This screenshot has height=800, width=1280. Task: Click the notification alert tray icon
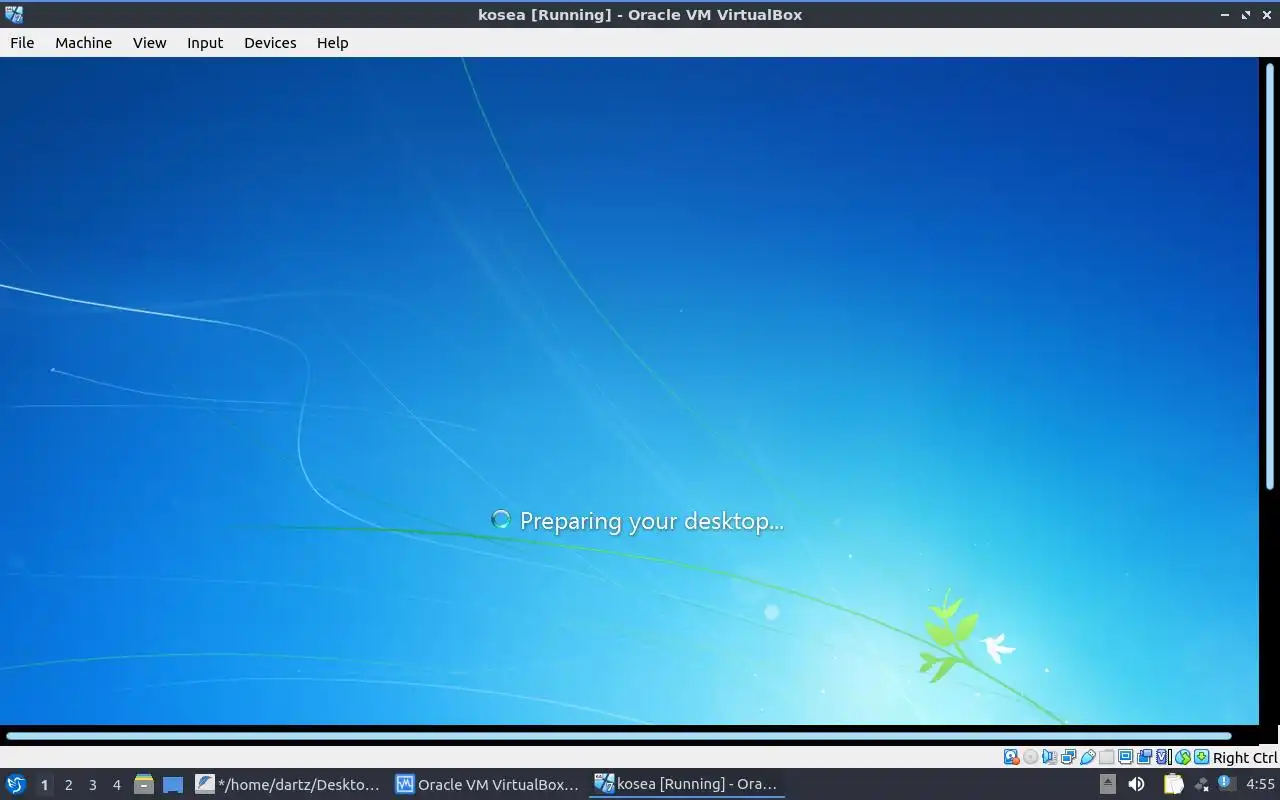pyautogui.click(x=1225, y=784)
